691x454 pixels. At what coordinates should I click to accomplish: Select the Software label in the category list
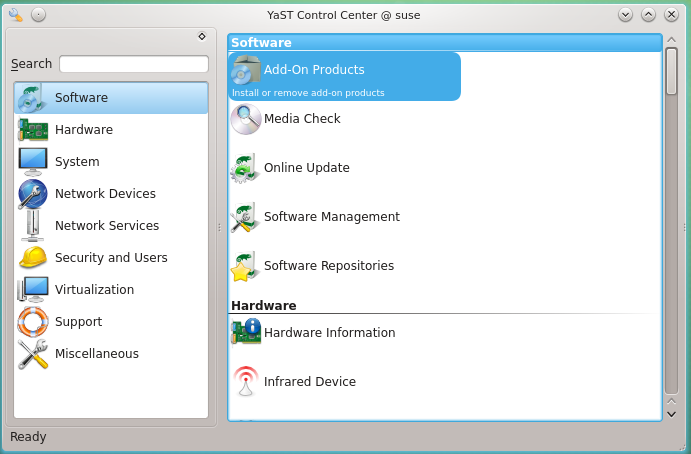click(81, 97)
